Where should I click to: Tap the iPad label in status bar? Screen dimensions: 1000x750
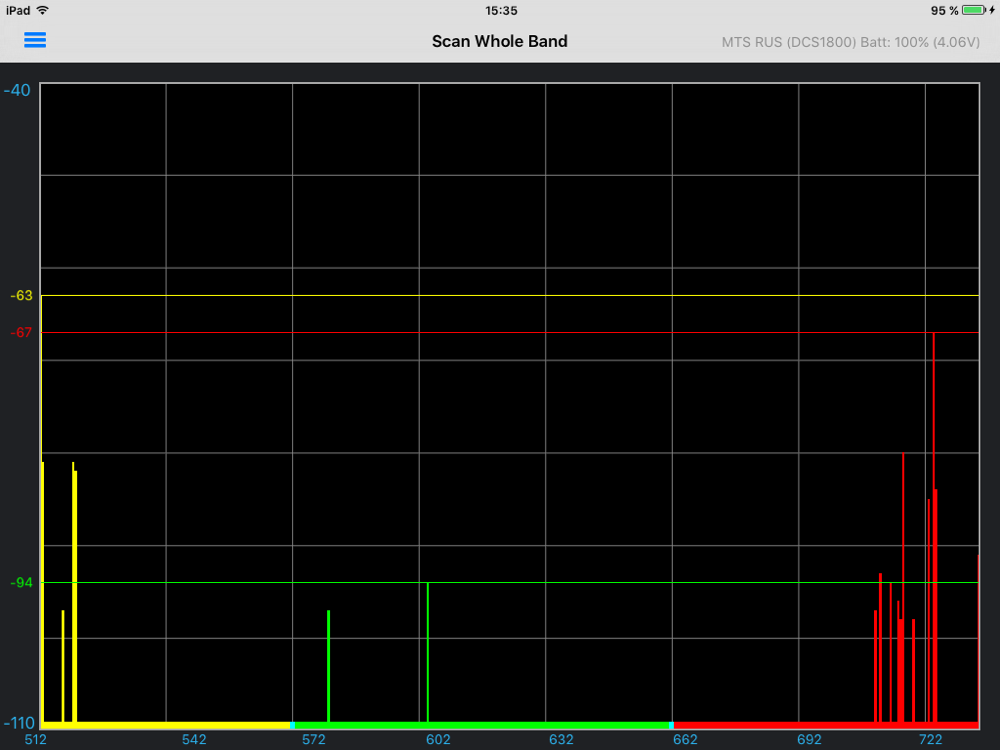coord(18,11)
